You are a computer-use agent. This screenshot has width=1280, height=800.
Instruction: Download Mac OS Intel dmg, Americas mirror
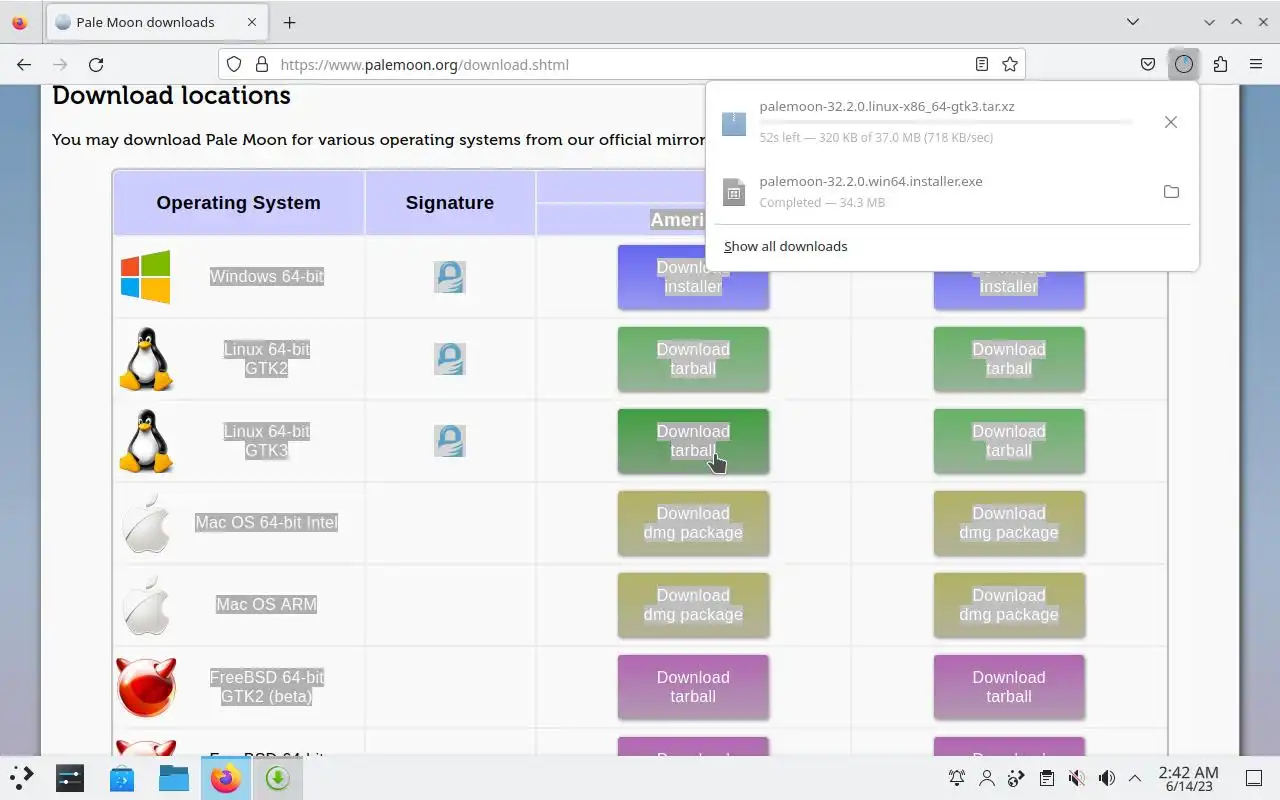[693, 523]
